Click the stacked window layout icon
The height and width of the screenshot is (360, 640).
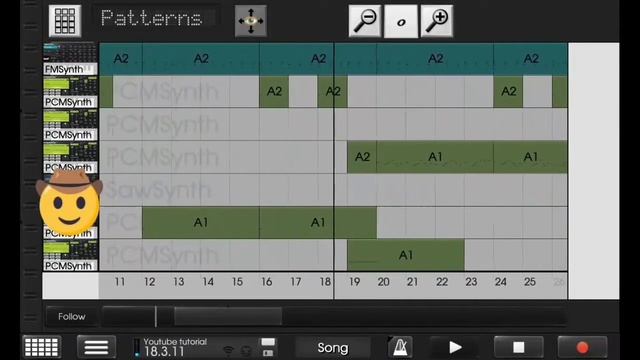click(268, 347)
